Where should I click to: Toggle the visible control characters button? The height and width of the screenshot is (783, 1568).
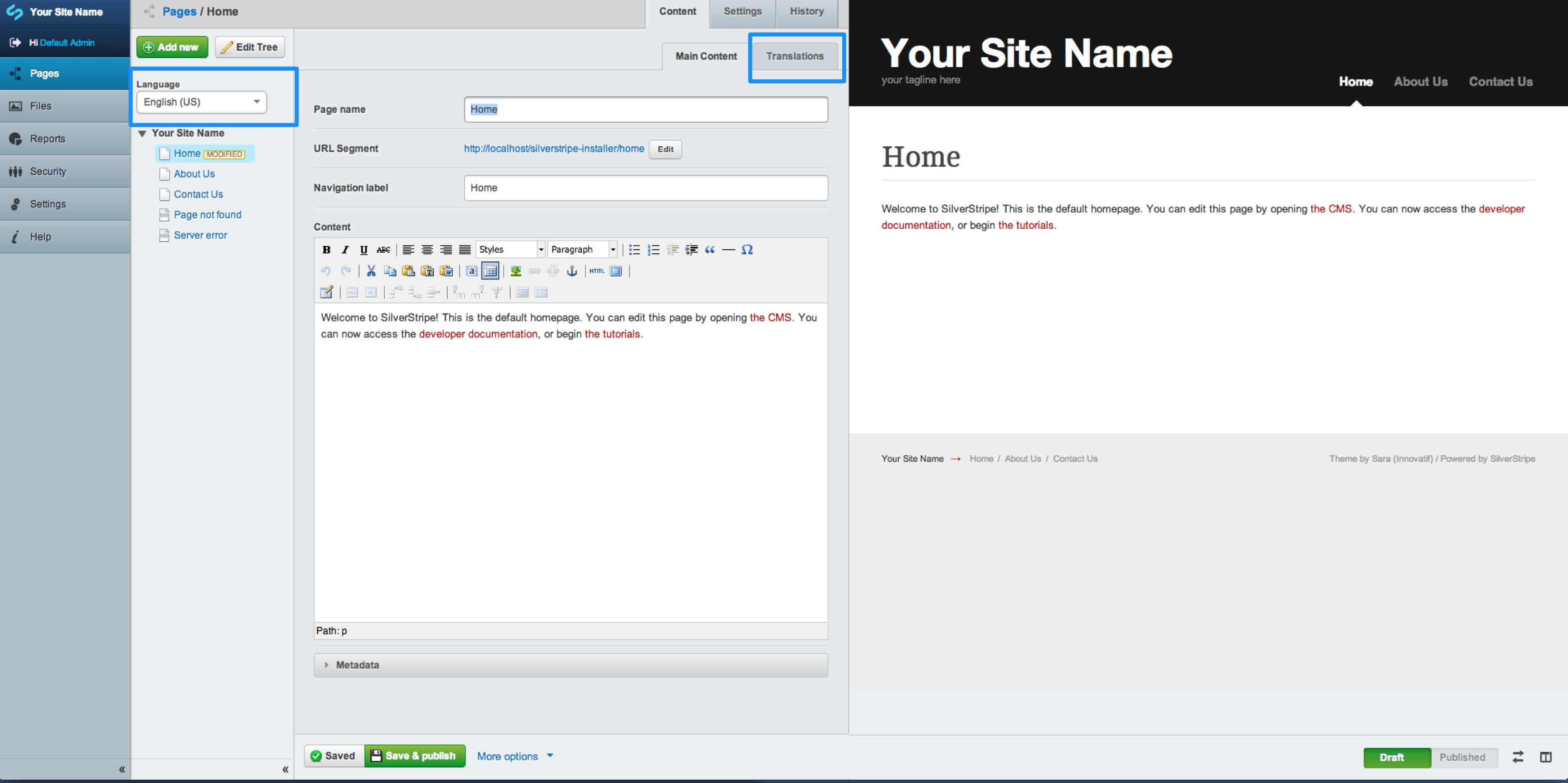472,271
